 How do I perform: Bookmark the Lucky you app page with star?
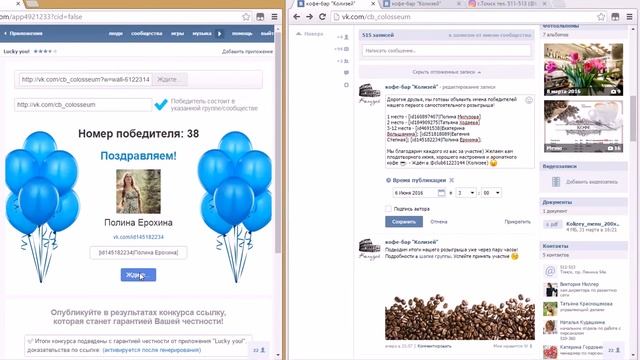click(246, 17)
